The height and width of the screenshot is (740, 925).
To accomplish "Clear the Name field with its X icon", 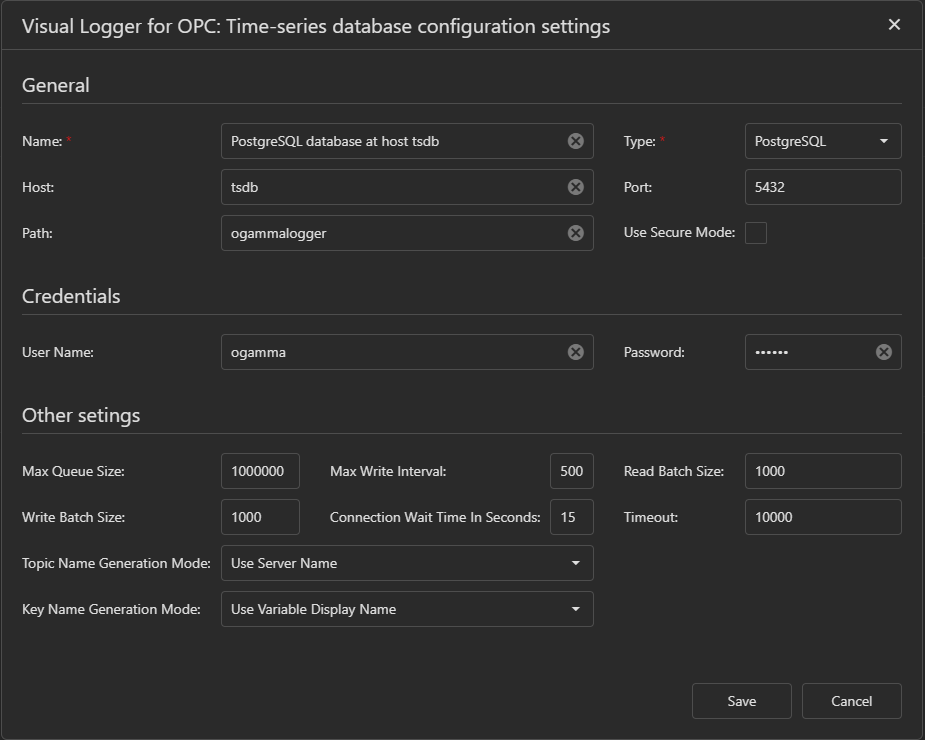I will [x=575, y=141].
